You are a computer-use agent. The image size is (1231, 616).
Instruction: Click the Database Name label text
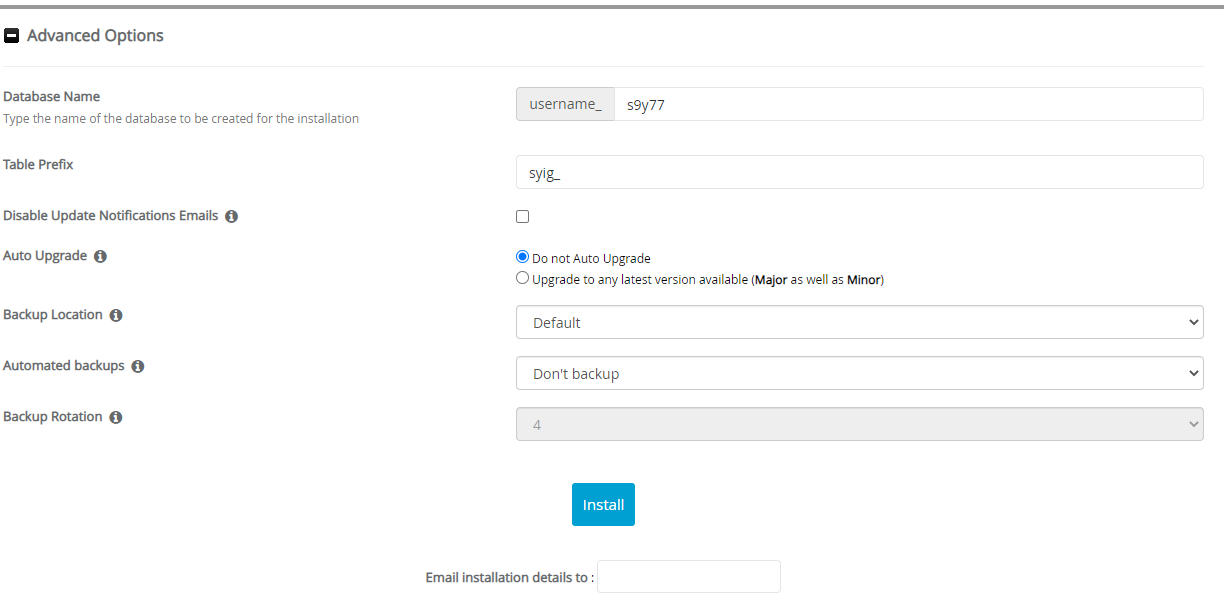click(52, 97)
